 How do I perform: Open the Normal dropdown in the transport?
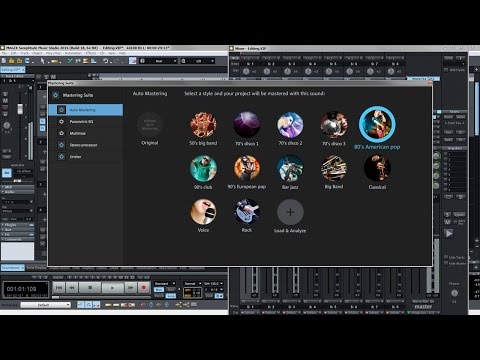coord(192,284)
